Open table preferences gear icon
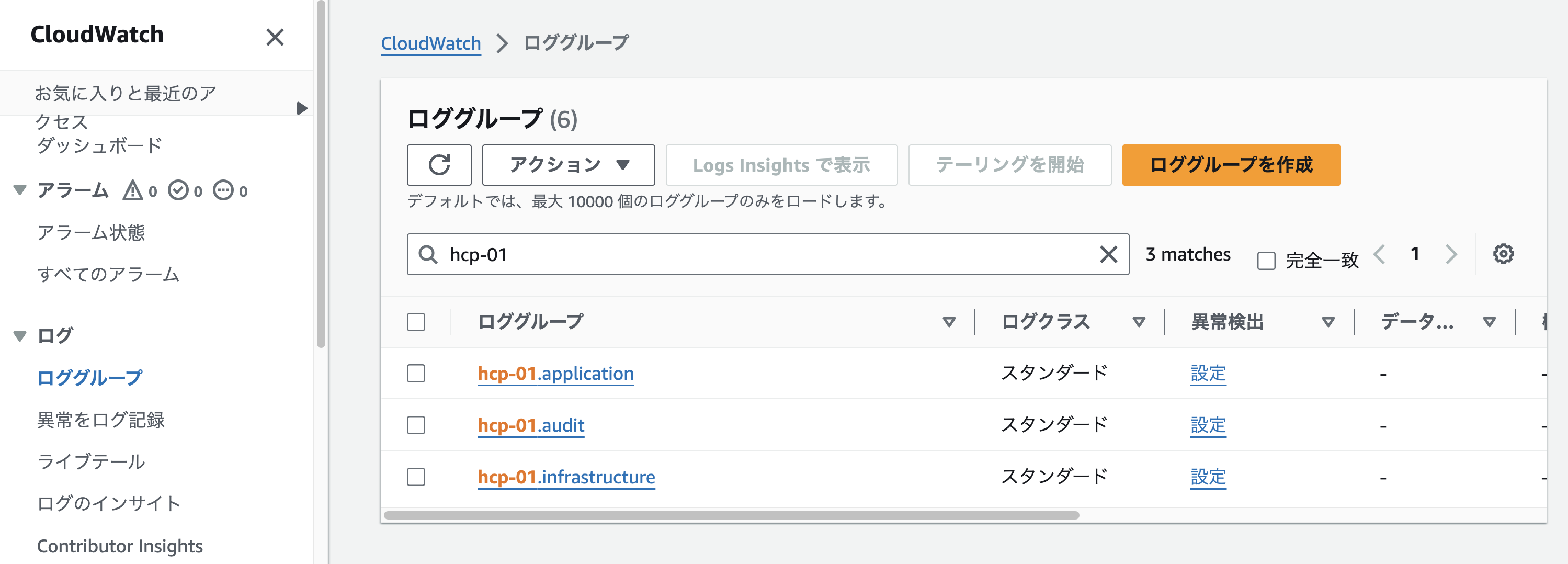The image size is (1568, 564). point(1503,254)
